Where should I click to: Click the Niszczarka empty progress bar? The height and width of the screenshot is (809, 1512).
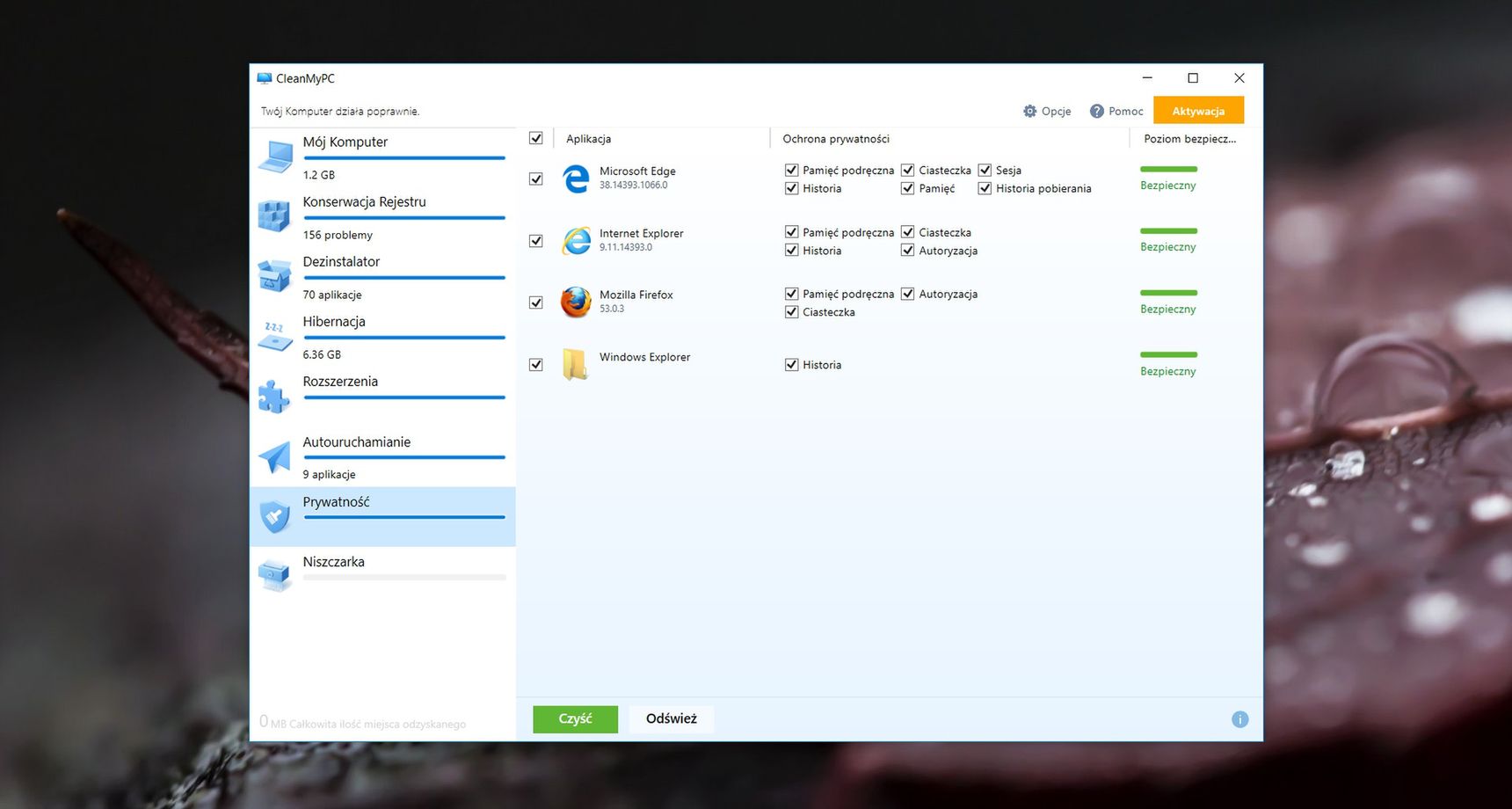tap(404, 578)
